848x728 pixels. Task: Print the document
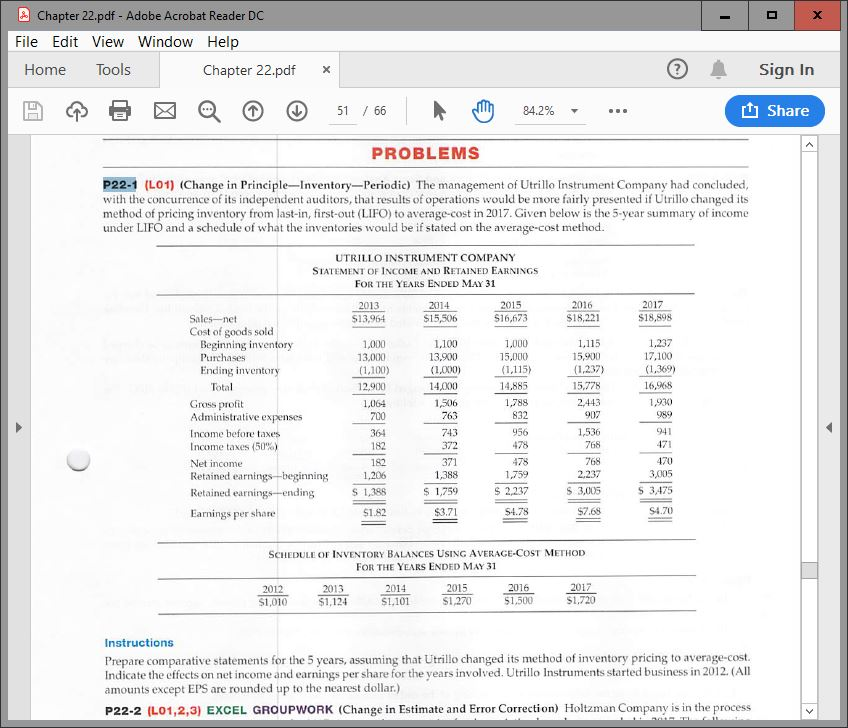120,111
